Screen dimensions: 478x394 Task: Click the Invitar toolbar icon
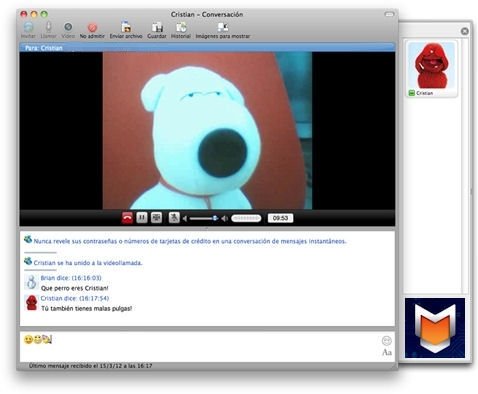28,29
